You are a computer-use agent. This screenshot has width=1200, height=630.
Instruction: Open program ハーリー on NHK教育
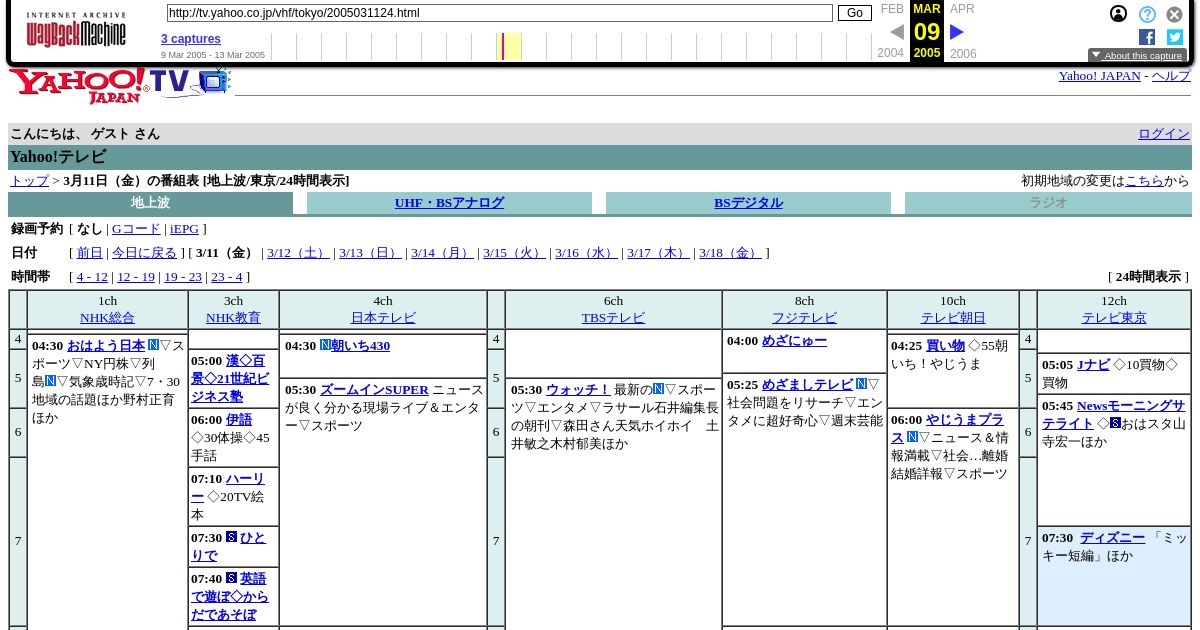[x=228, y=488]
